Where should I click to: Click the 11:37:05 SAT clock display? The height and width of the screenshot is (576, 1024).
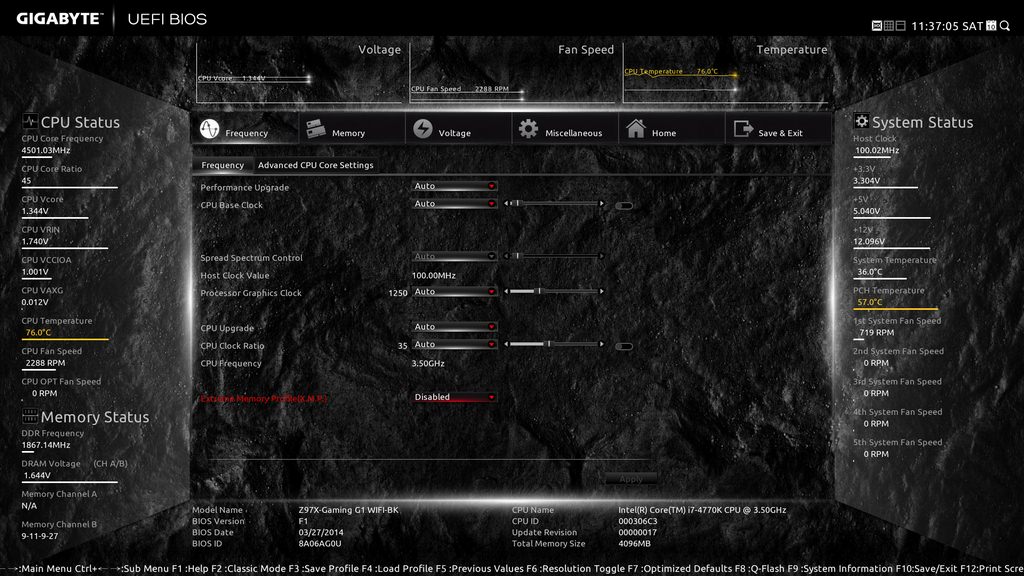click(947, 26)
